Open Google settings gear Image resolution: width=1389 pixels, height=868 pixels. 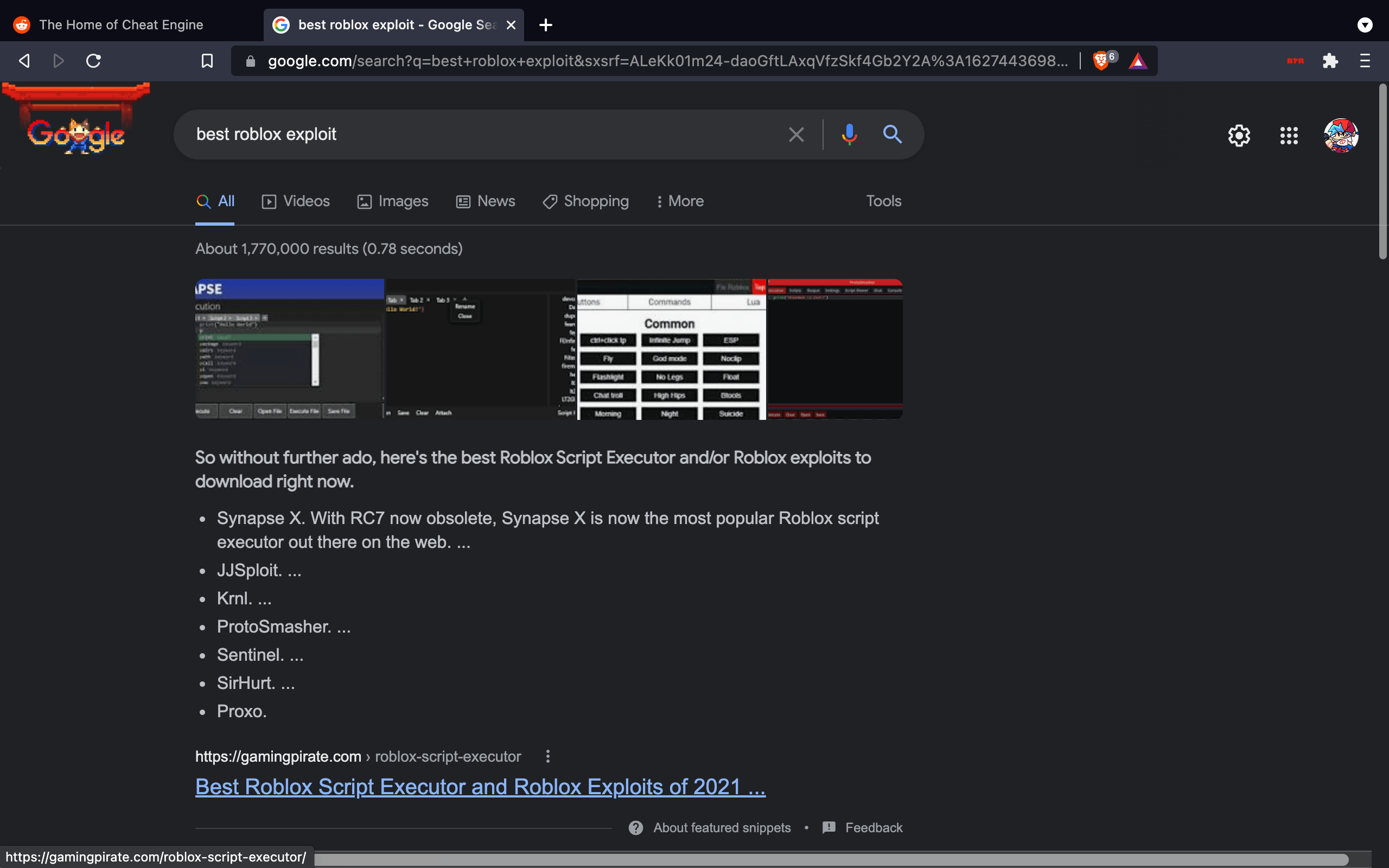click(1239, 136)
